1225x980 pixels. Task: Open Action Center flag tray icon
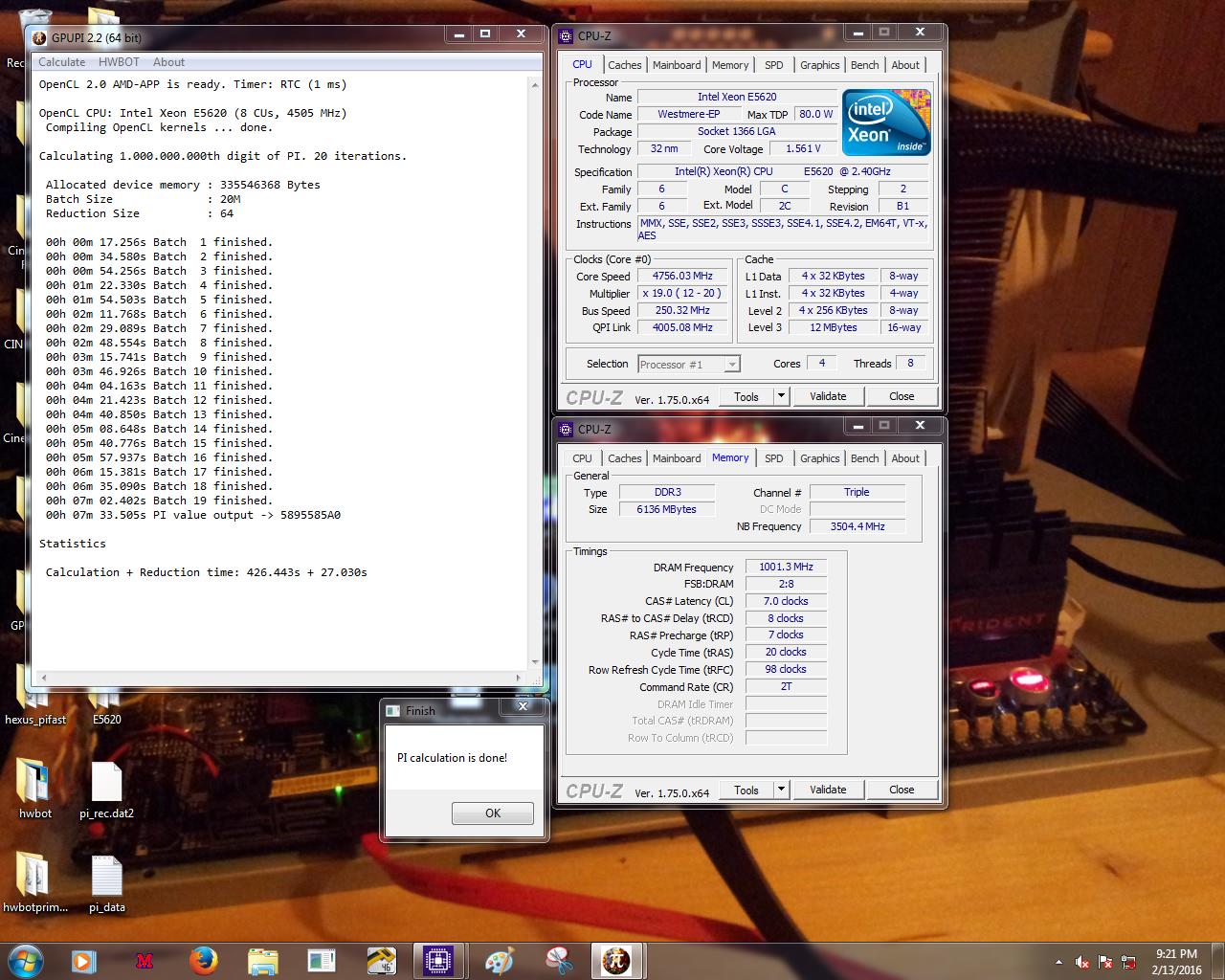(1106, 962)
